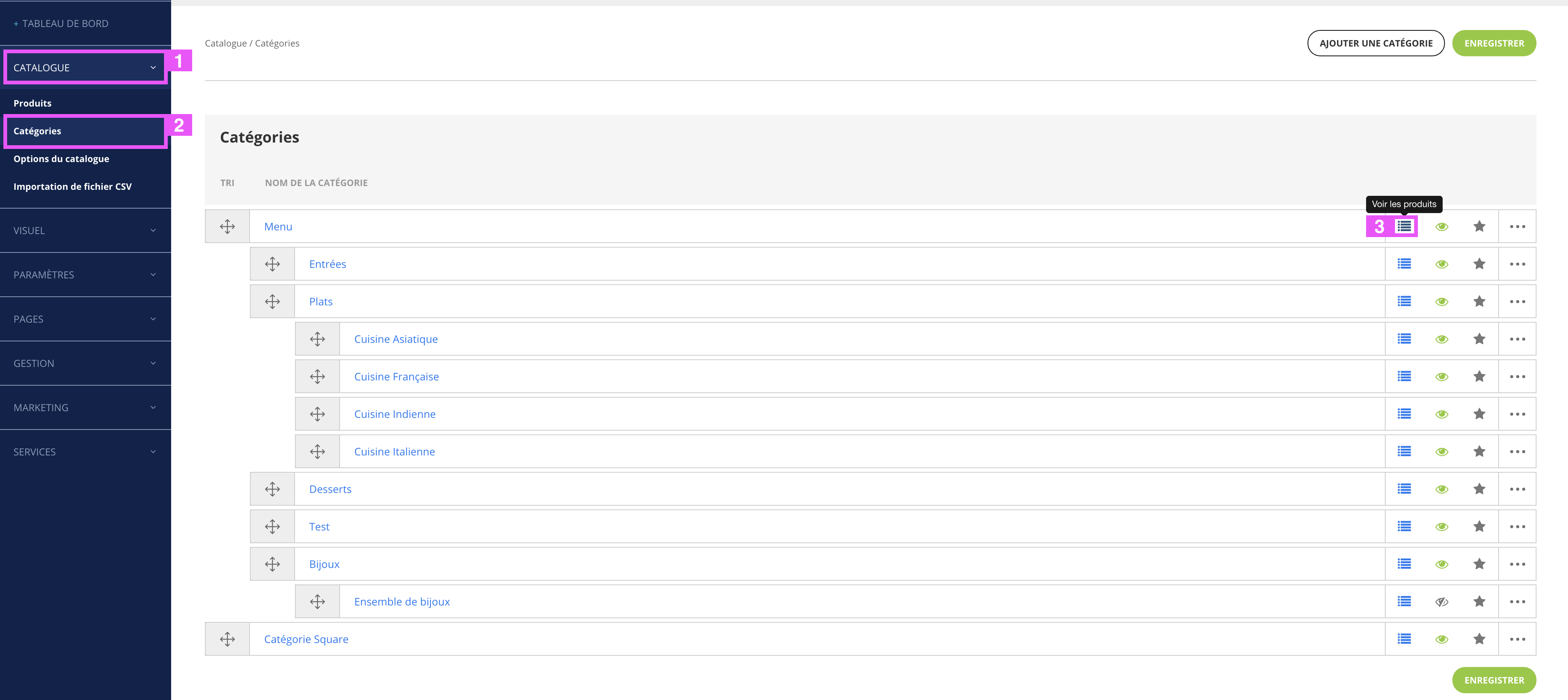
Task: Toggle visibility eye for Plats category
Action: click(x=1442, y=302)
